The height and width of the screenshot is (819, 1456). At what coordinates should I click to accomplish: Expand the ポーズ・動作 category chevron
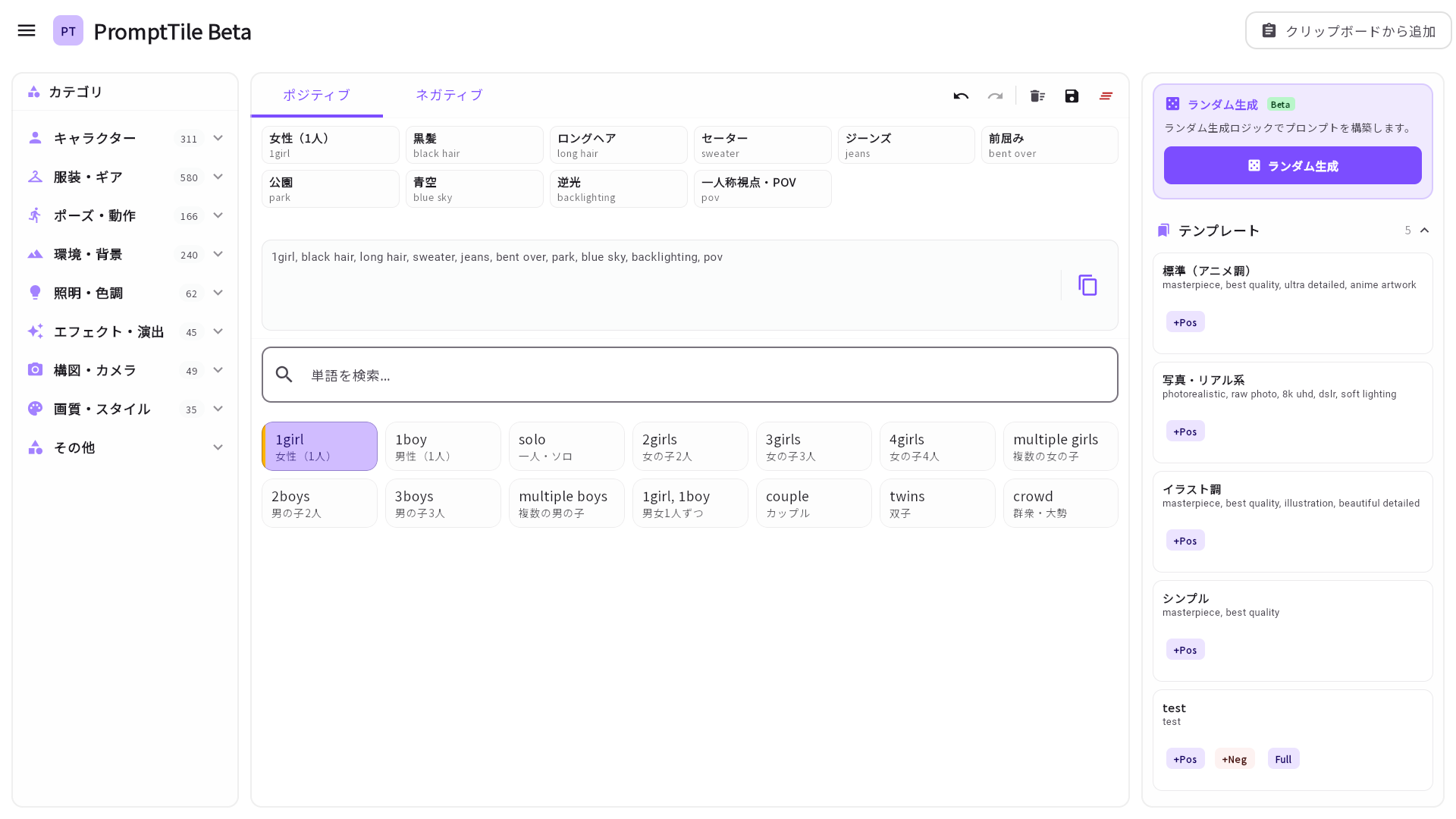(218, 215)
